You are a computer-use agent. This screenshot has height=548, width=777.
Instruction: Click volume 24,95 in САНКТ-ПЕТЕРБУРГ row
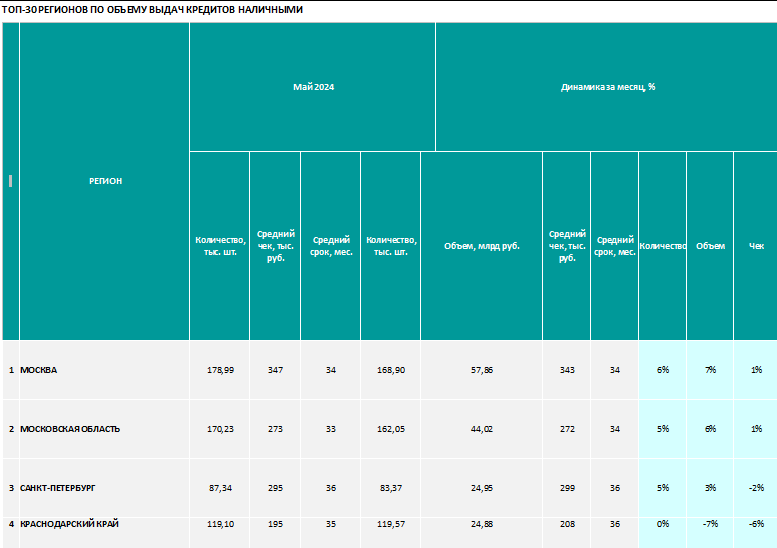click(482, 488)
